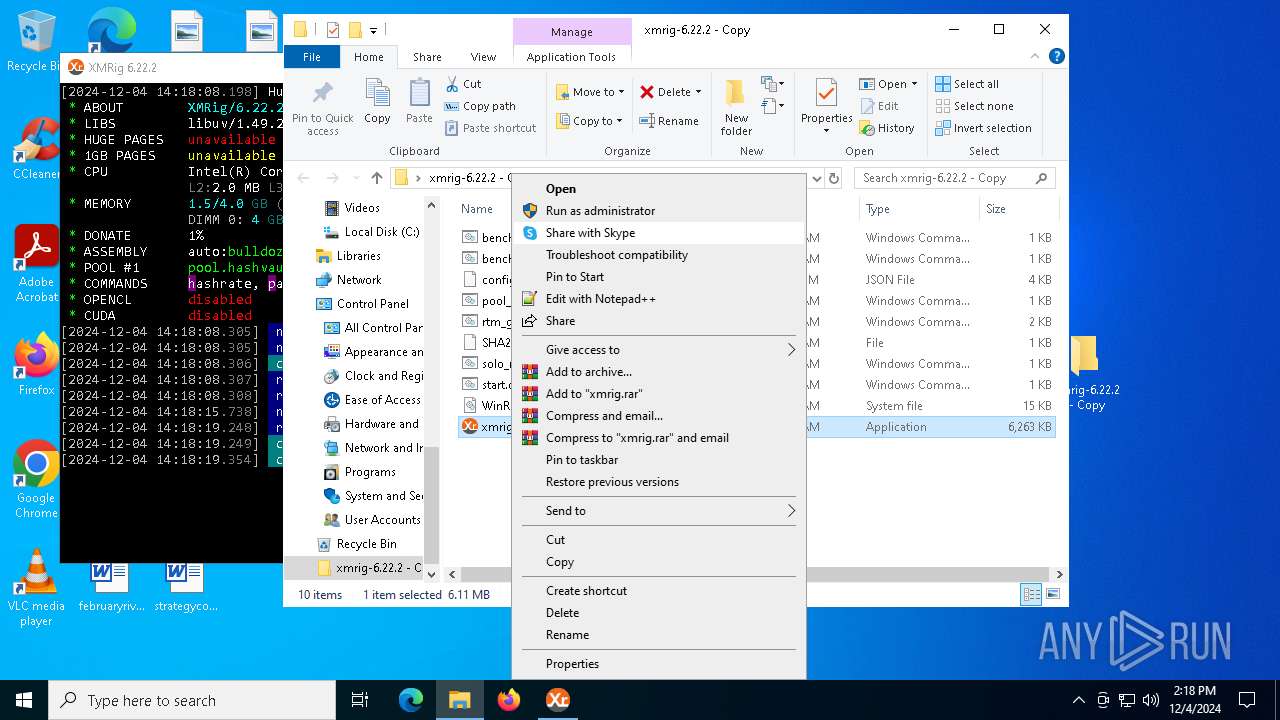Choose Properties in context menu
Screen dimensions: 1280x720
click(659, 664)
